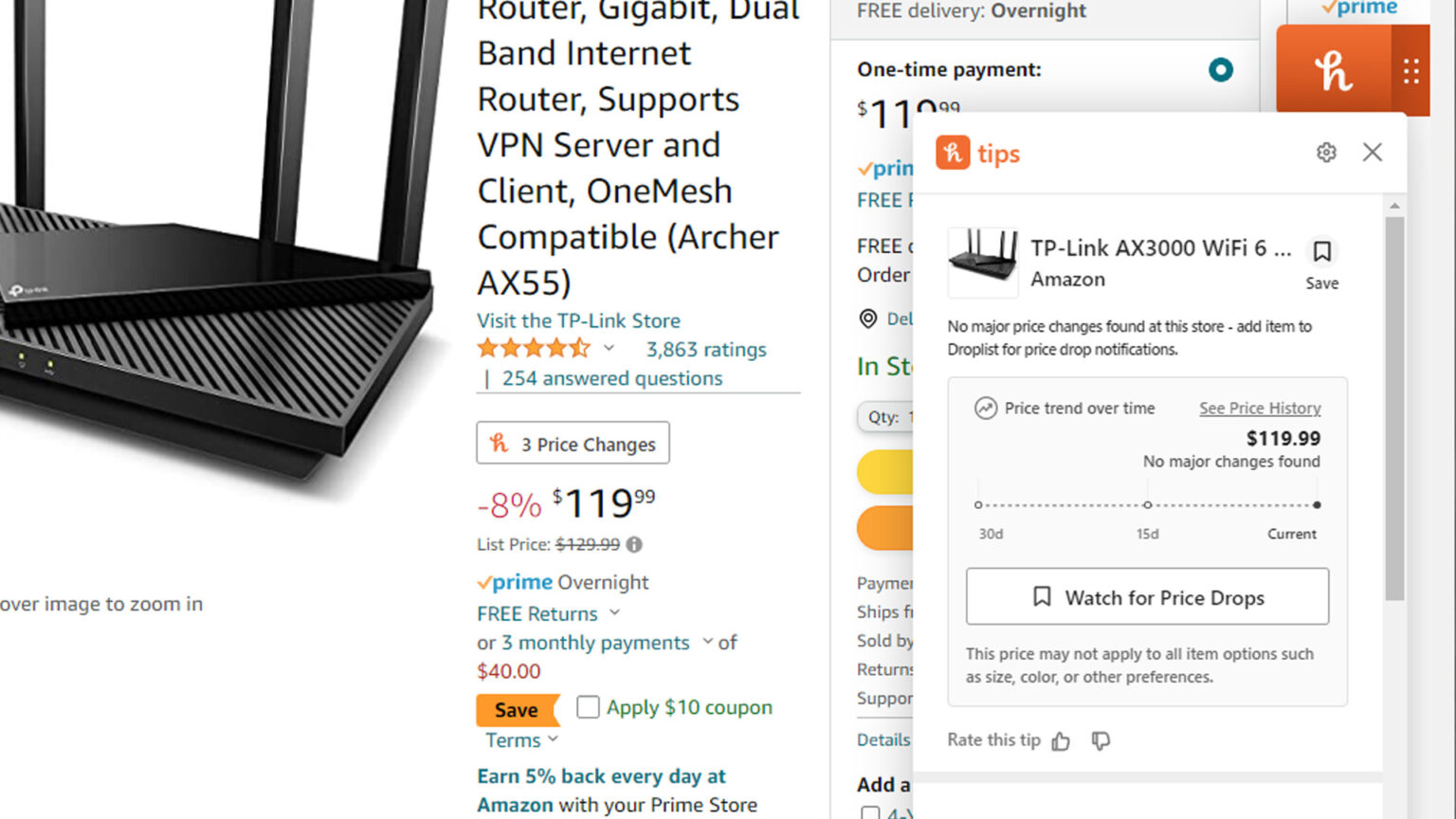
Task: Open See Price History
Action: 1260,408
